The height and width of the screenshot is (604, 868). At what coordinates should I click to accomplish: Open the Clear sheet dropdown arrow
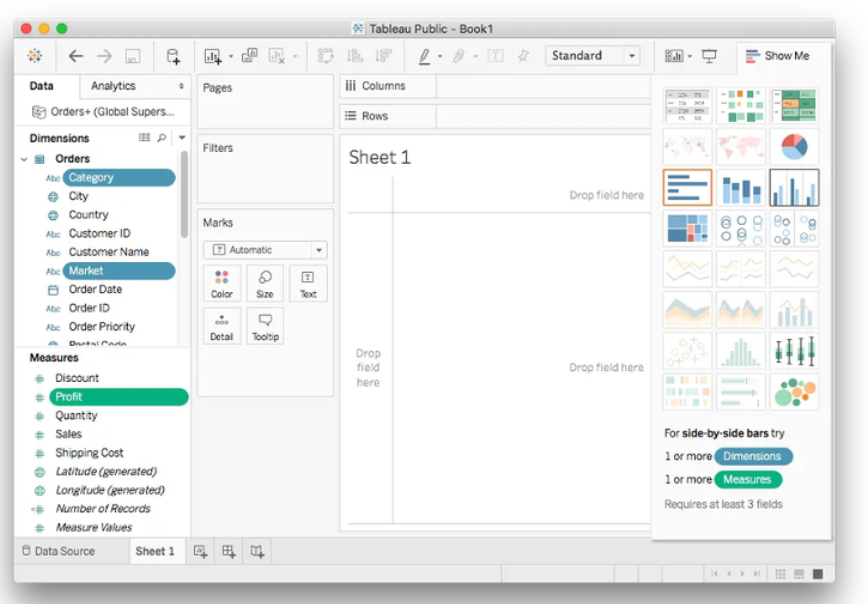click(x=295, y=56)
